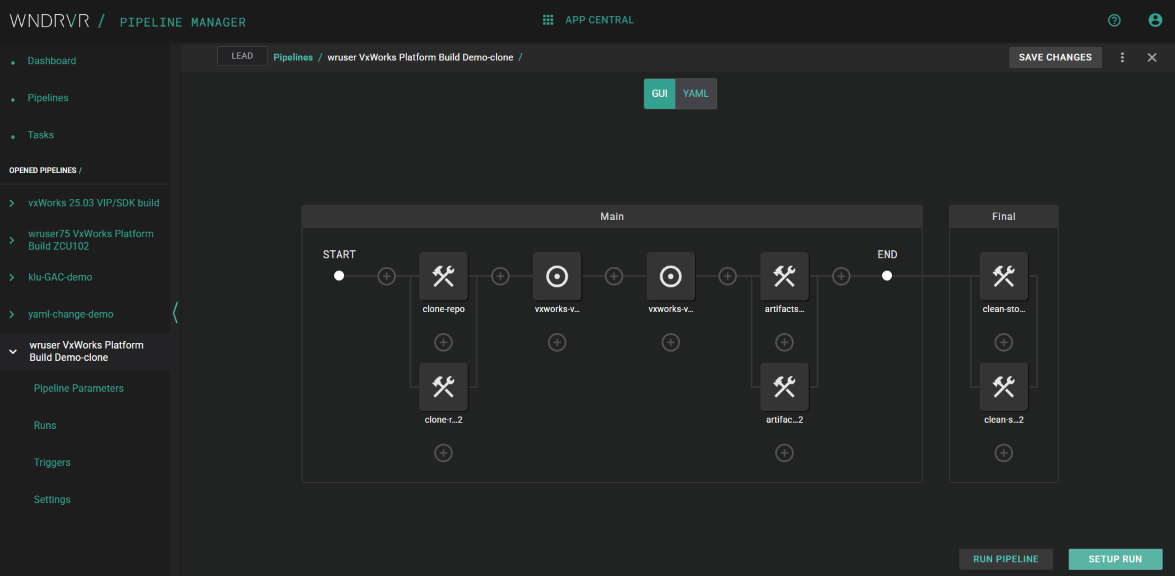1175x576 pixels.
Task: Open the three-dot more options menu
Action: point(1123,58)
